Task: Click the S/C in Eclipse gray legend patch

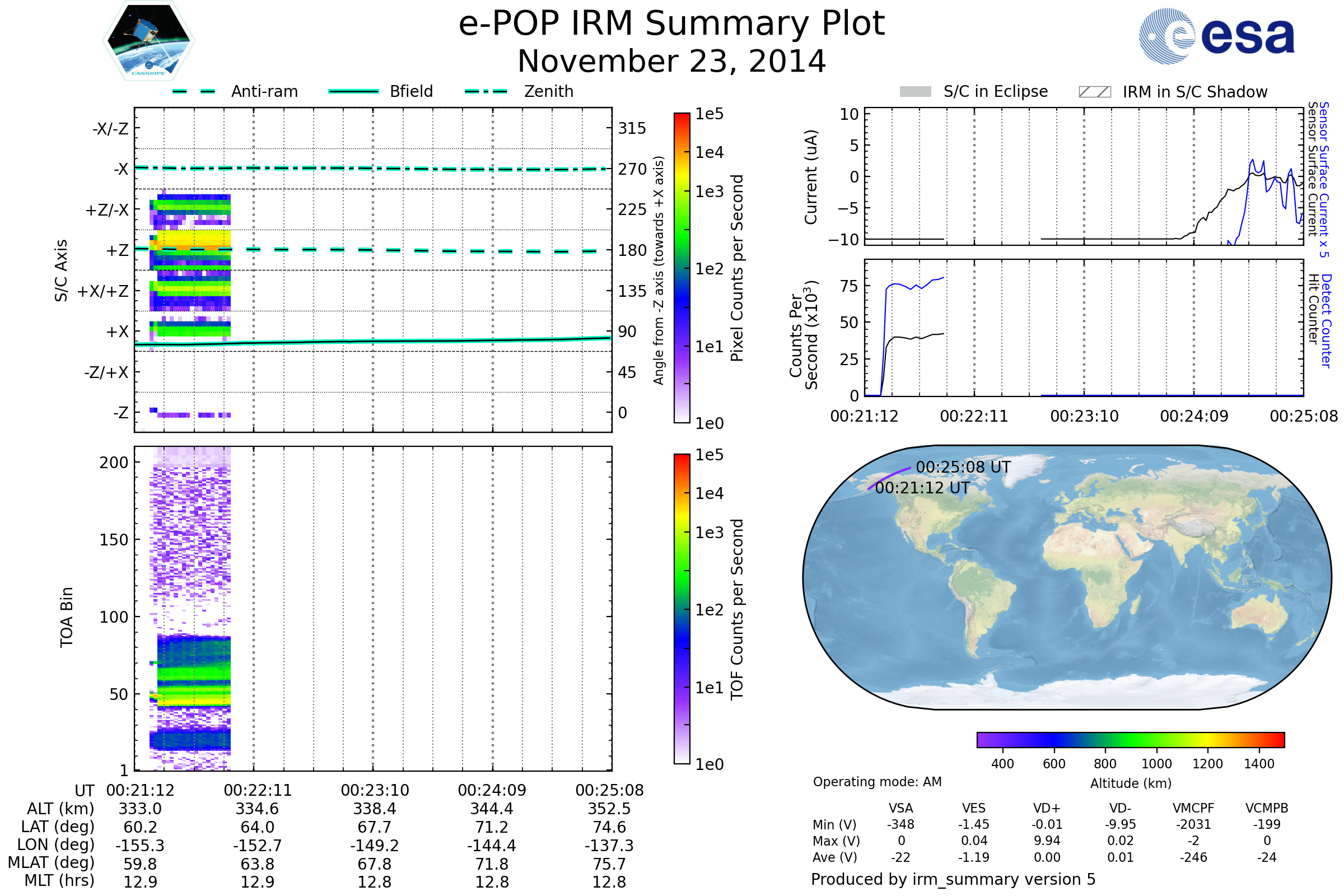Action: (916, 92)
